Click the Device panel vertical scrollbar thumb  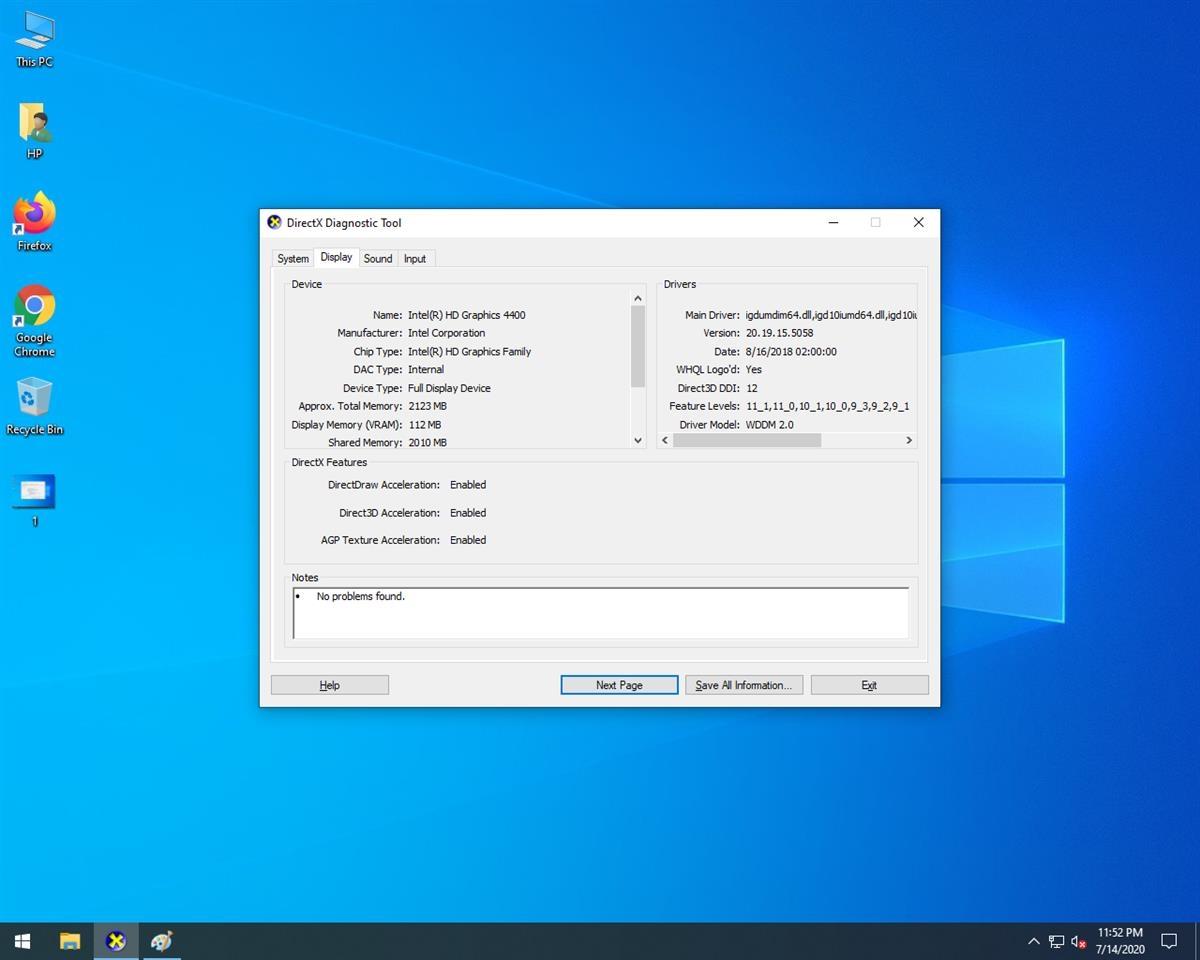pos(638,346)
